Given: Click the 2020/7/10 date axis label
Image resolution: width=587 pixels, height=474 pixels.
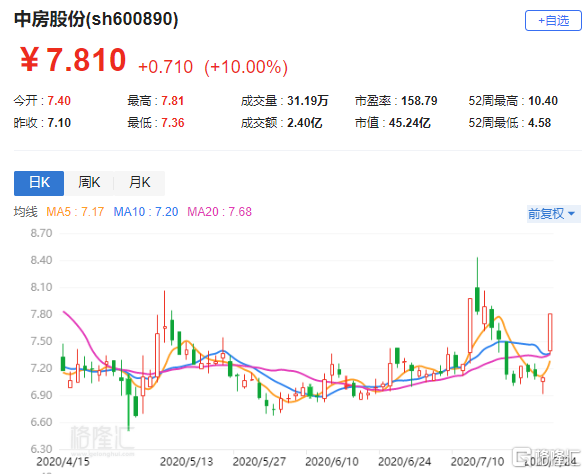Looking at the screenshot, I should (477, 462).
